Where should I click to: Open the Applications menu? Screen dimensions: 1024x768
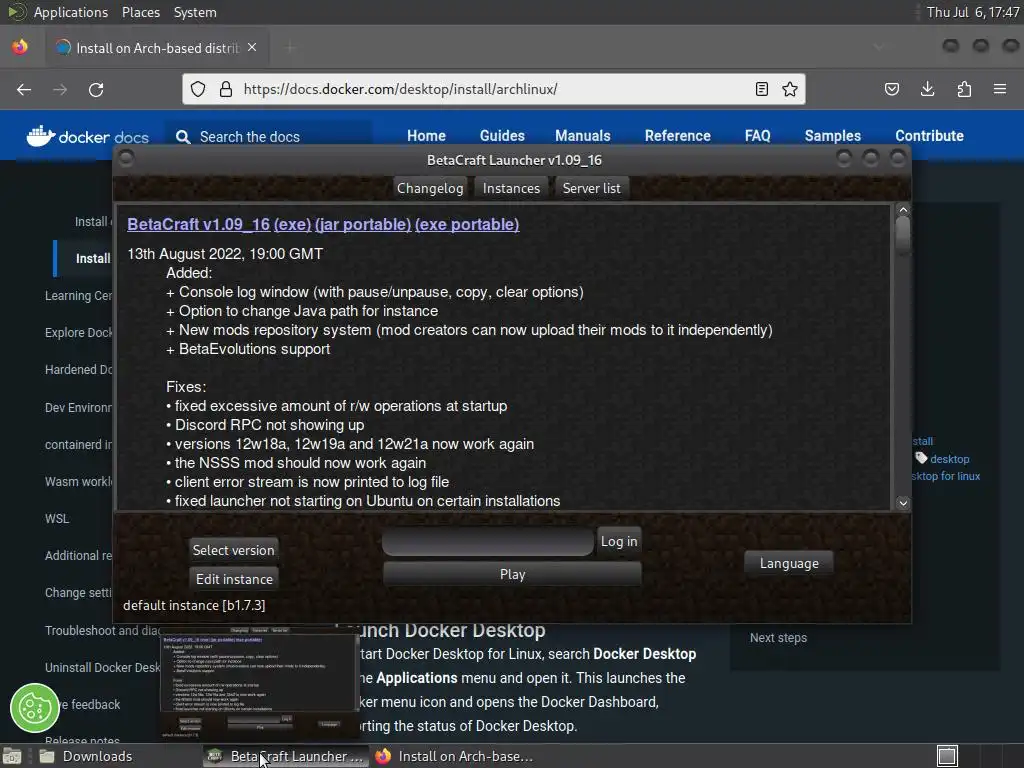71,12
